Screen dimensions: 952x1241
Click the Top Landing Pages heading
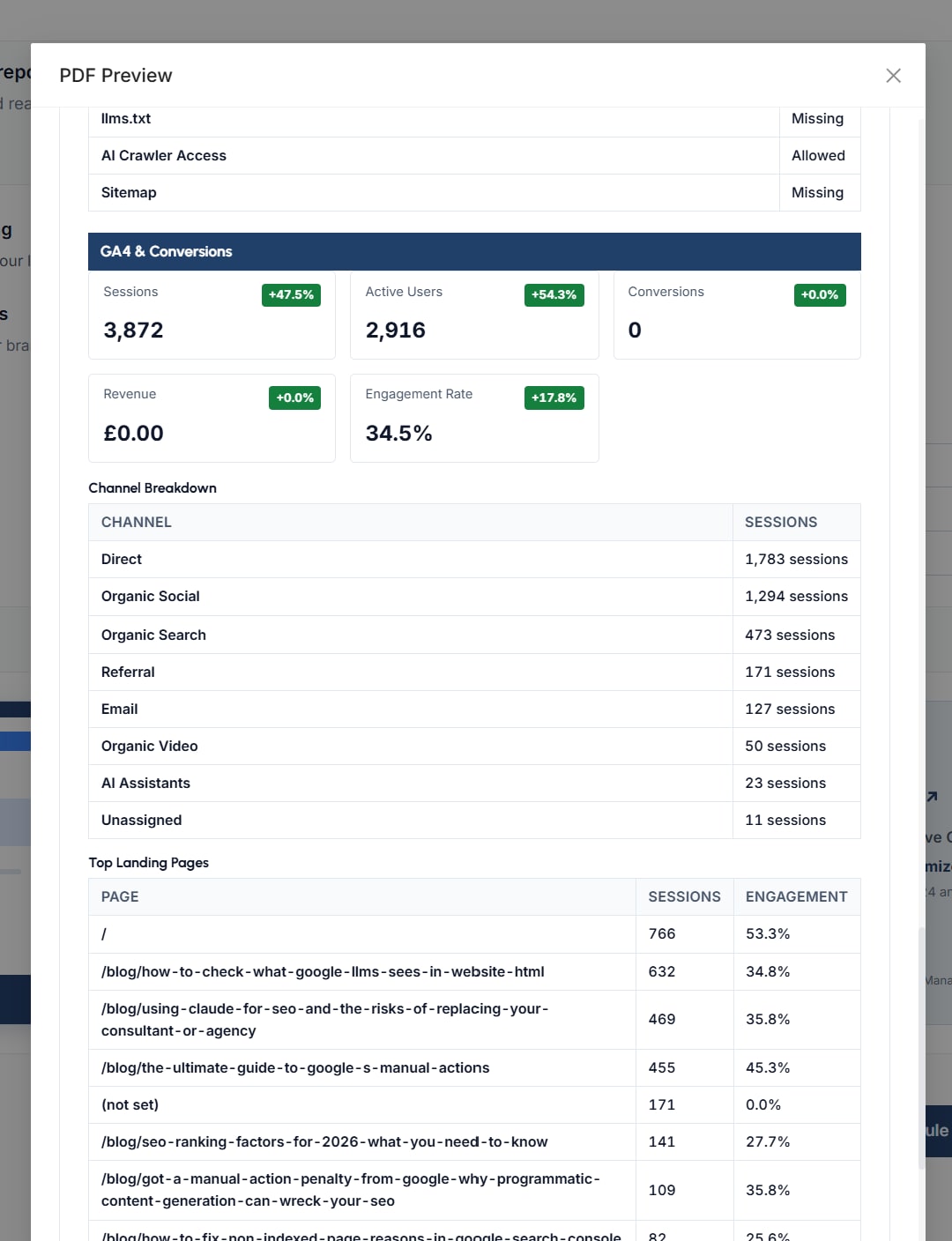pos(148,862)
